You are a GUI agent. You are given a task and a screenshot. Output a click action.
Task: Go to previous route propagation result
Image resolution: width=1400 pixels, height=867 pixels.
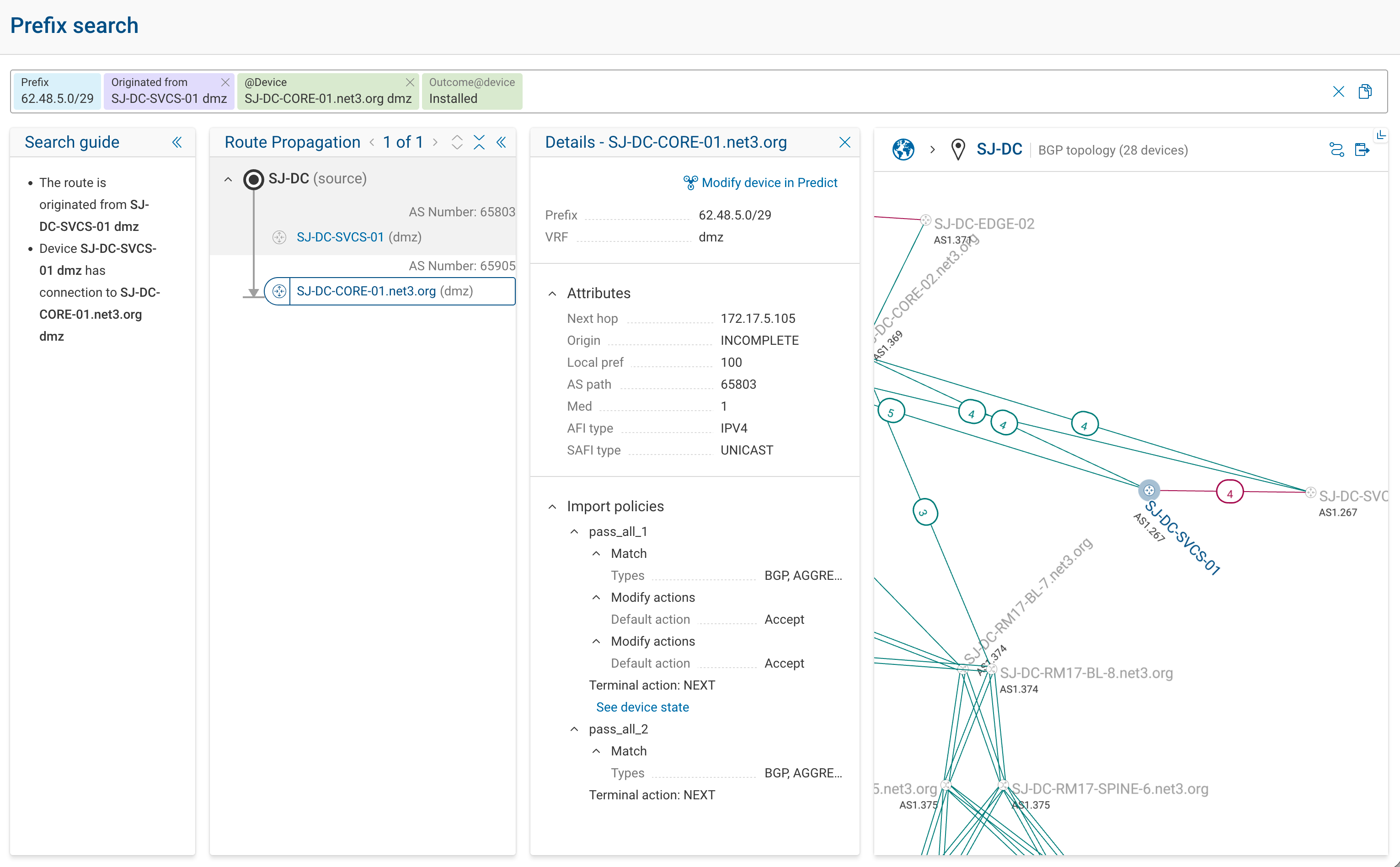click(372, 142)
